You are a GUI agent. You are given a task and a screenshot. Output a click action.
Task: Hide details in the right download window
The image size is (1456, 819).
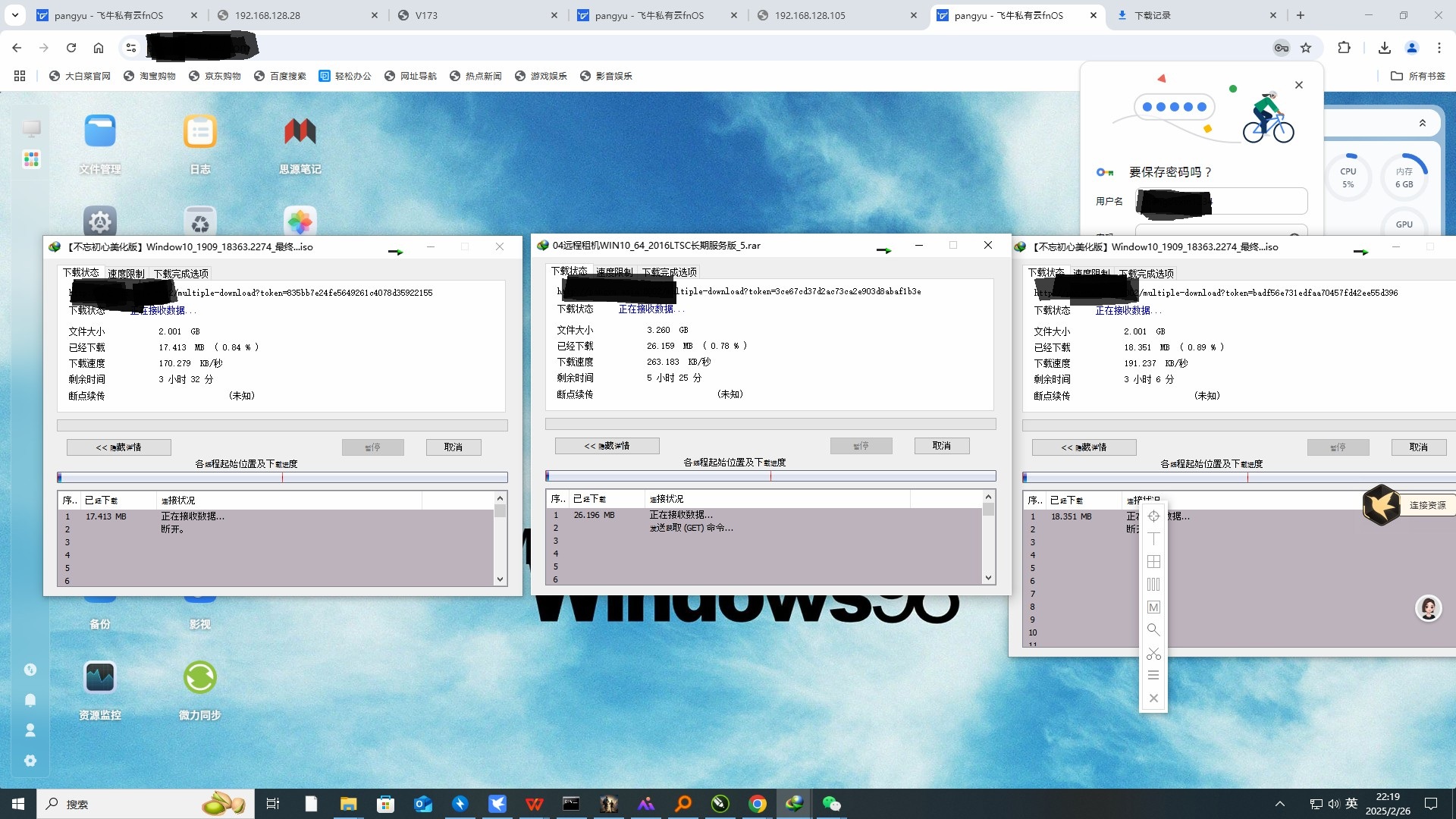pyautogui.click(x=1084, y=447)
